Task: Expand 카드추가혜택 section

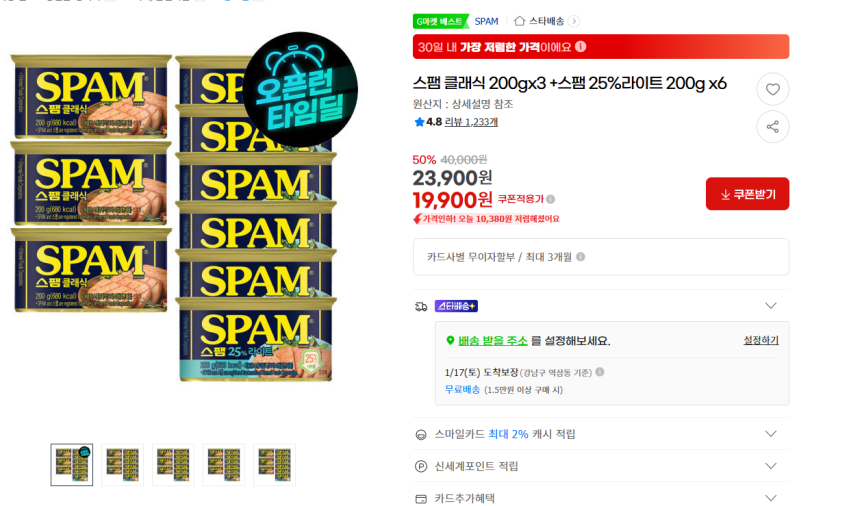Action: pos(770,498)
